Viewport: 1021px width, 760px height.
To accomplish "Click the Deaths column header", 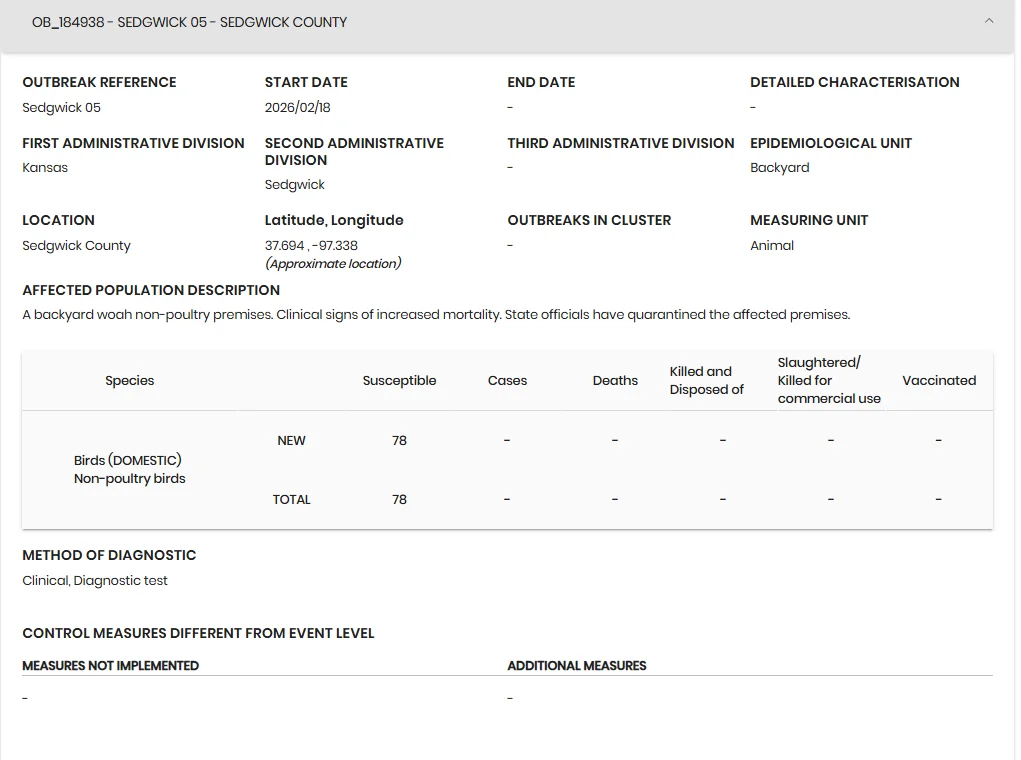I will coord(615,380).
